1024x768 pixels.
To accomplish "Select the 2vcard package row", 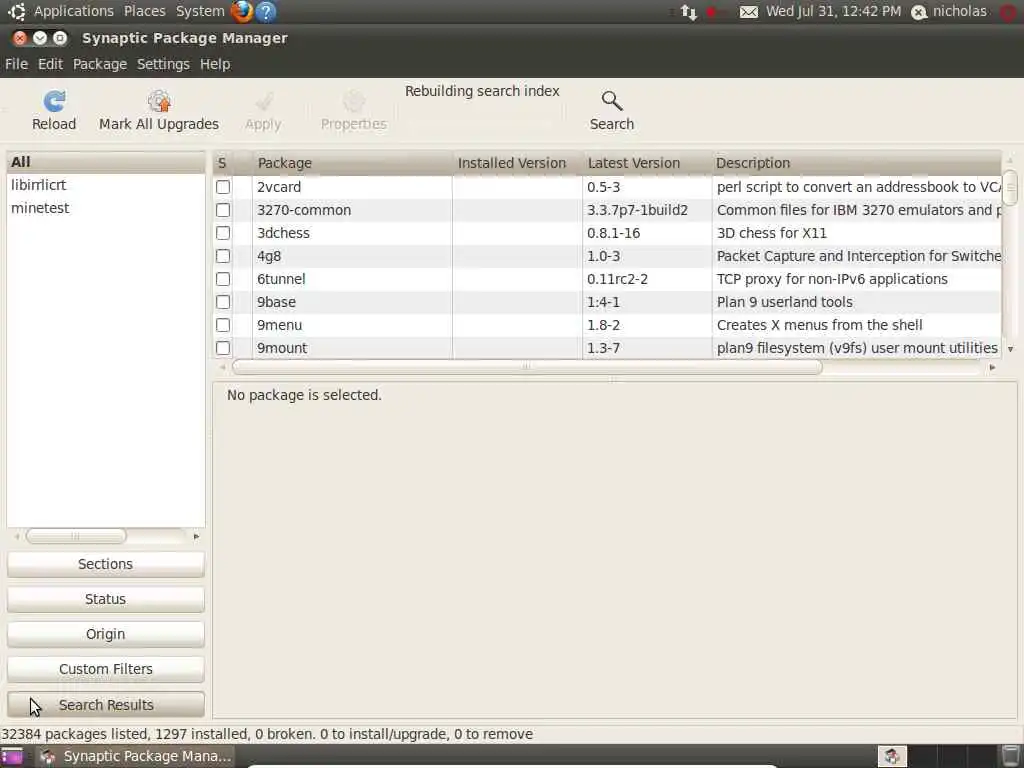I will pos(607,187).
